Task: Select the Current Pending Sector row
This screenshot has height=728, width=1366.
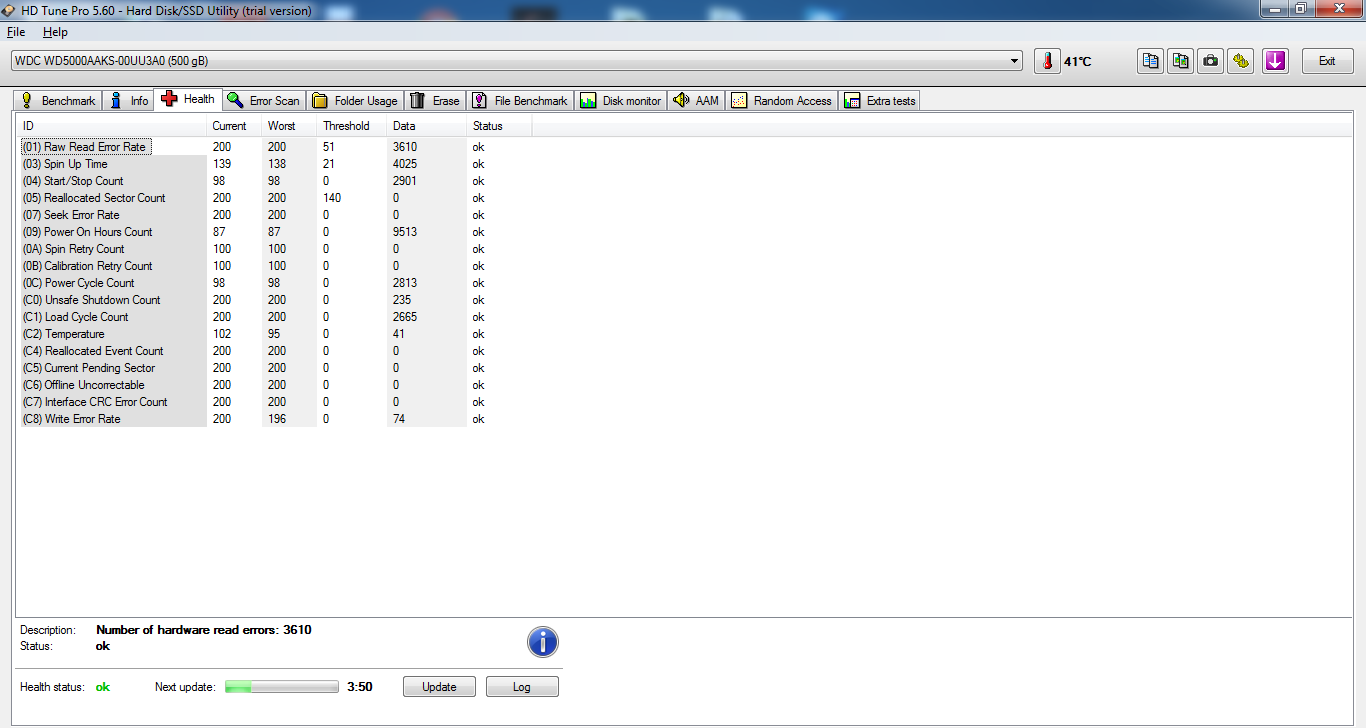Action: (275, 368)
